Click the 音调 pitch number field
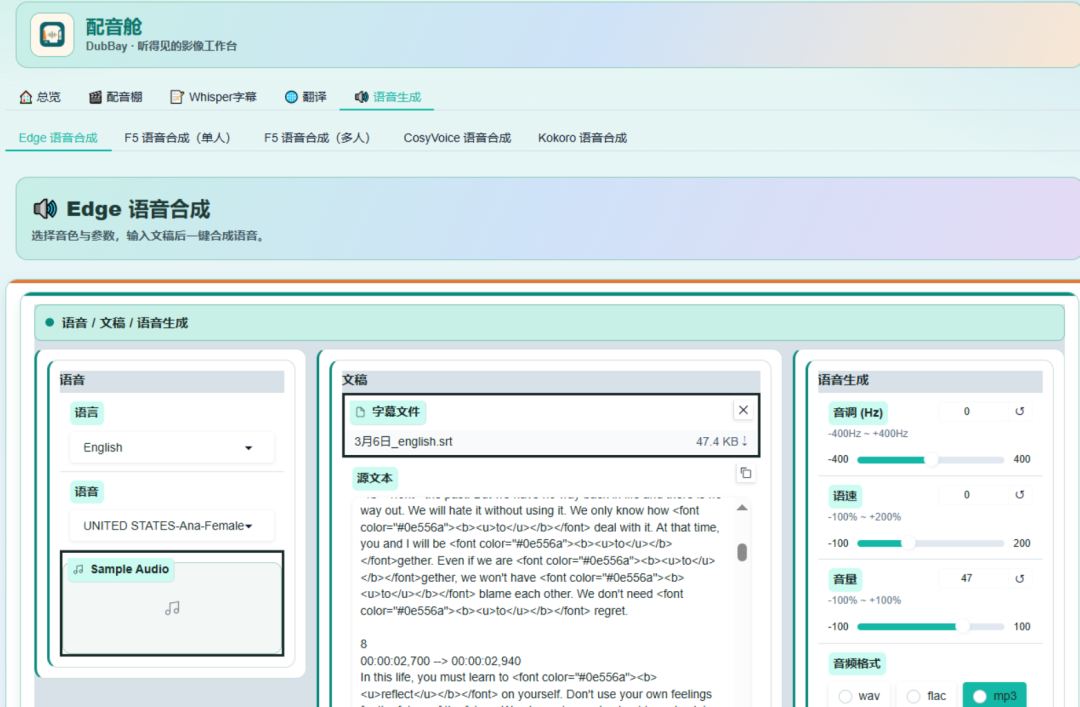This screenshot has height=707, width=1080. [966, 411]
